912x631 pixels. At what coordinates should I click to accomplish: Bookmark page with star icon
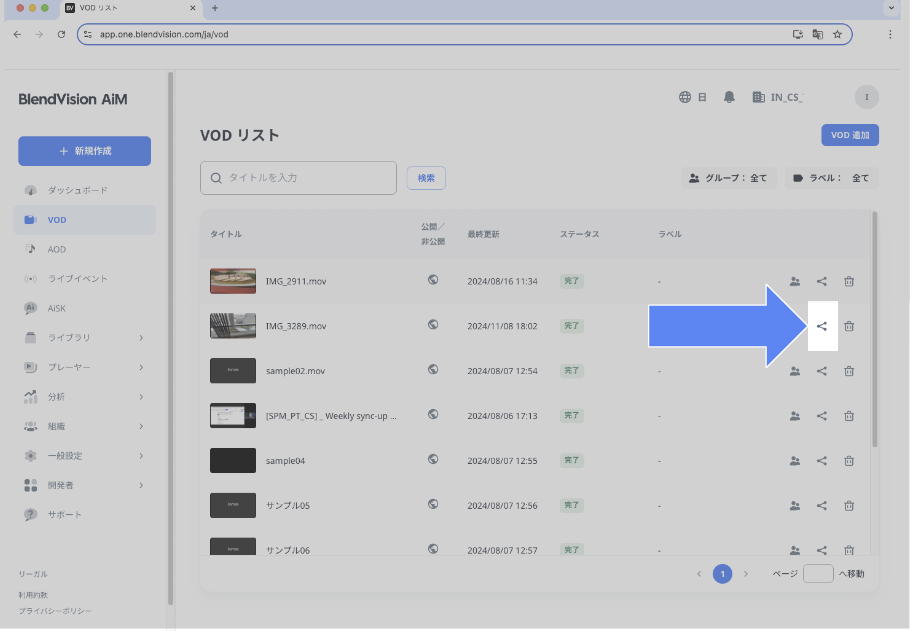point(837,34)
